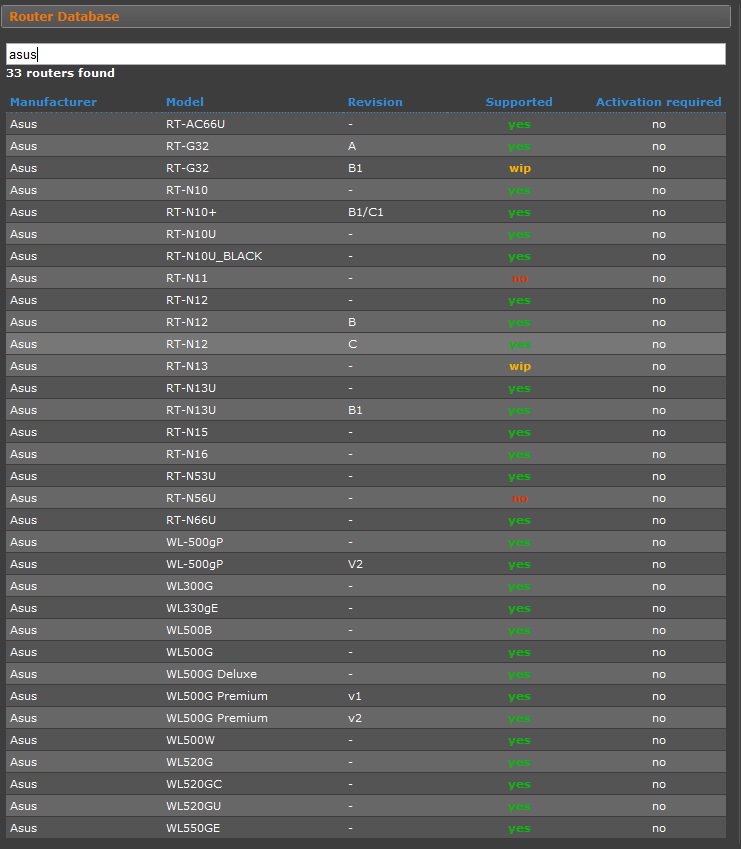Click wip status for RT-G32 B1
This screenshot has width=741, height=849.
[520, 168]
